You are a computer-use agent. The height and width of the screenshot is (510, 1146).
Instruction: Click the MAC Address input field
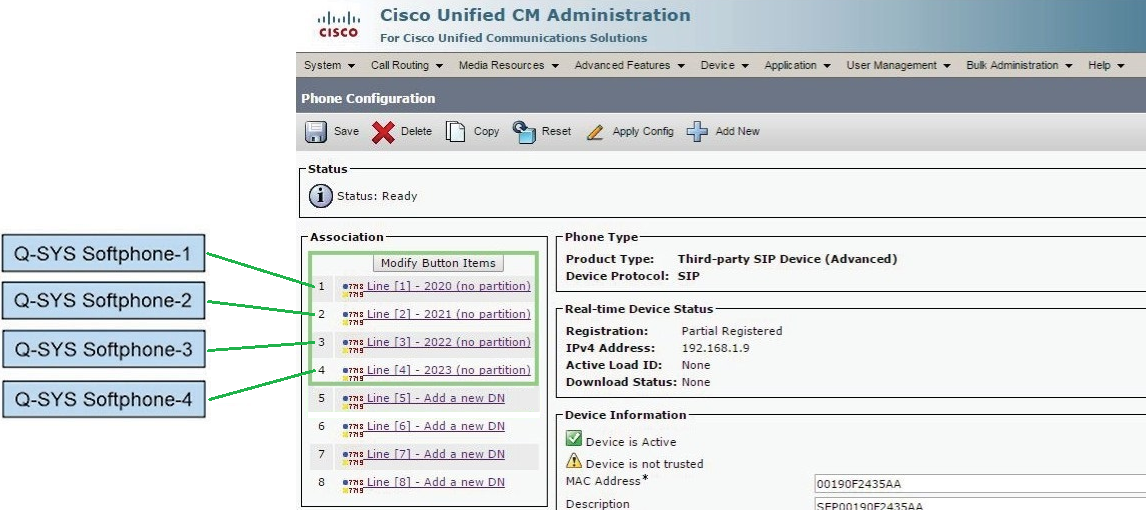click(x=980, y=484)
